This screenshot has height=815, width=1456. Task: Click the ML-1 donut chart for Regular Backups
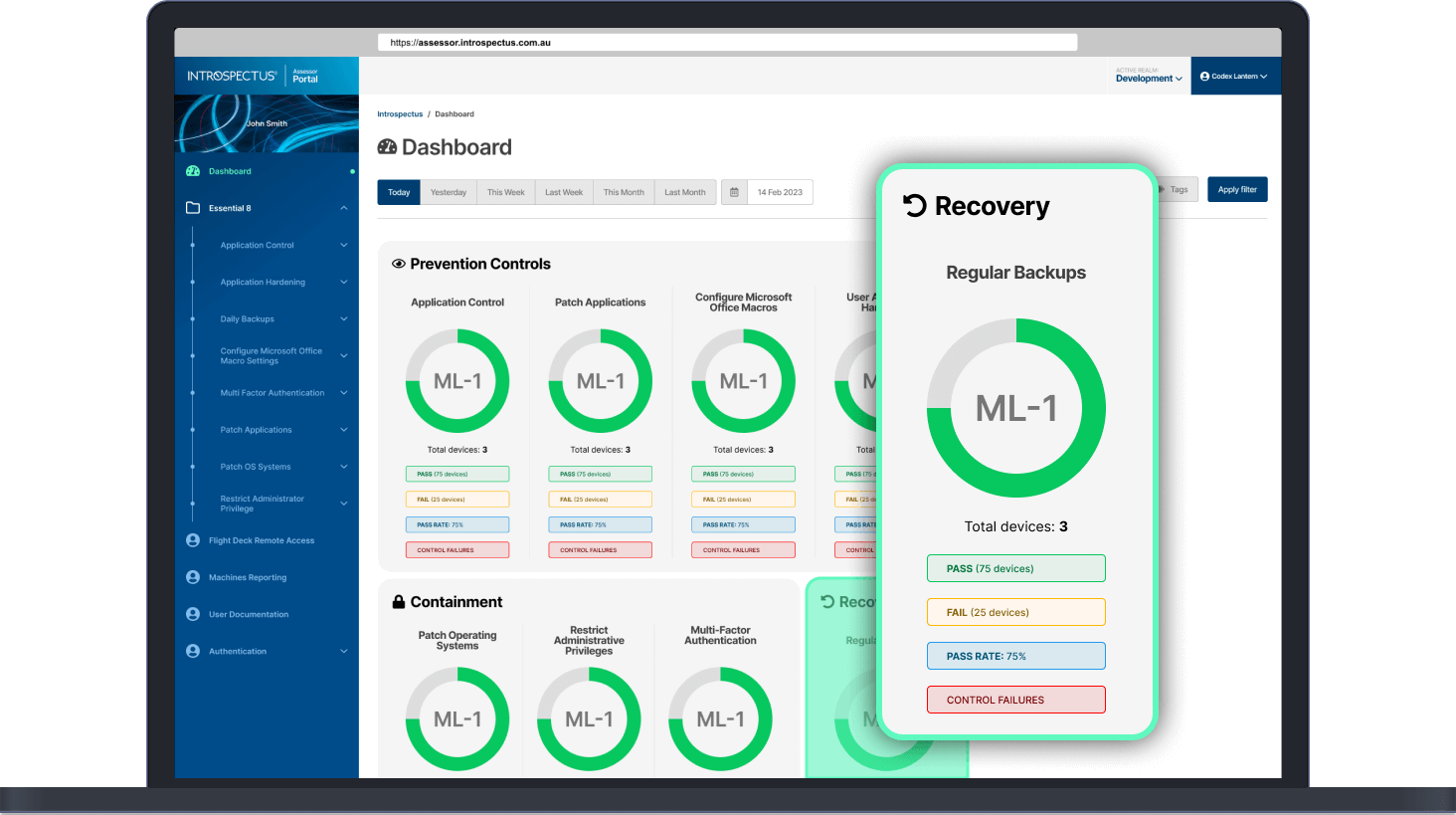coord(1015,407)
